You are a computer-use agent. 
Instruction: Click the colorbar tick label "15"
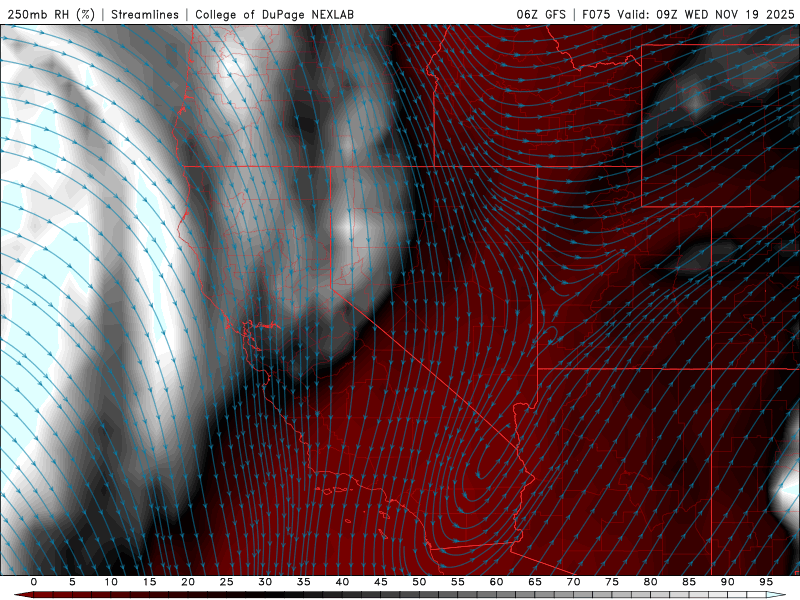pyautogui.click(x=149, y=582)
